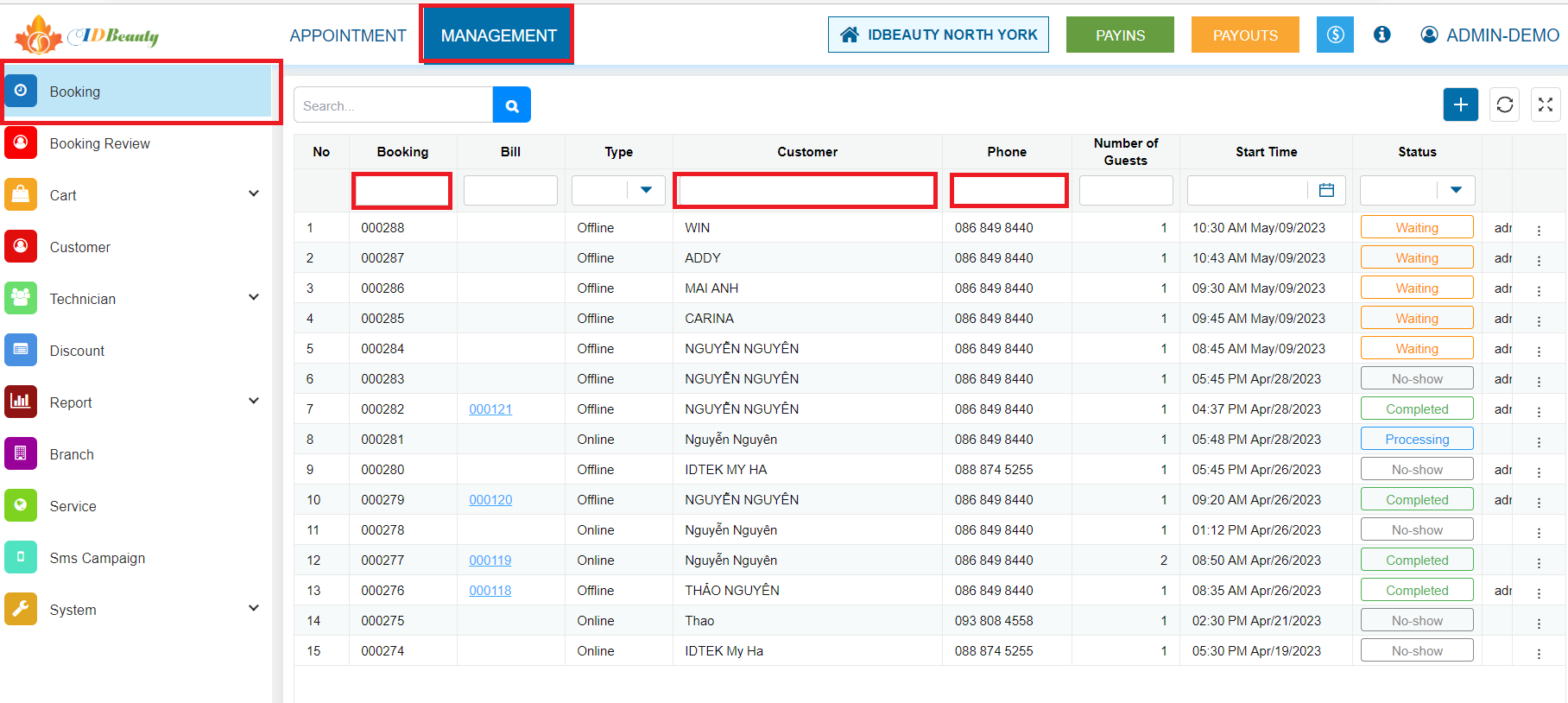
Task: Click the Service sidebar icon
Action: coord(21,505)
